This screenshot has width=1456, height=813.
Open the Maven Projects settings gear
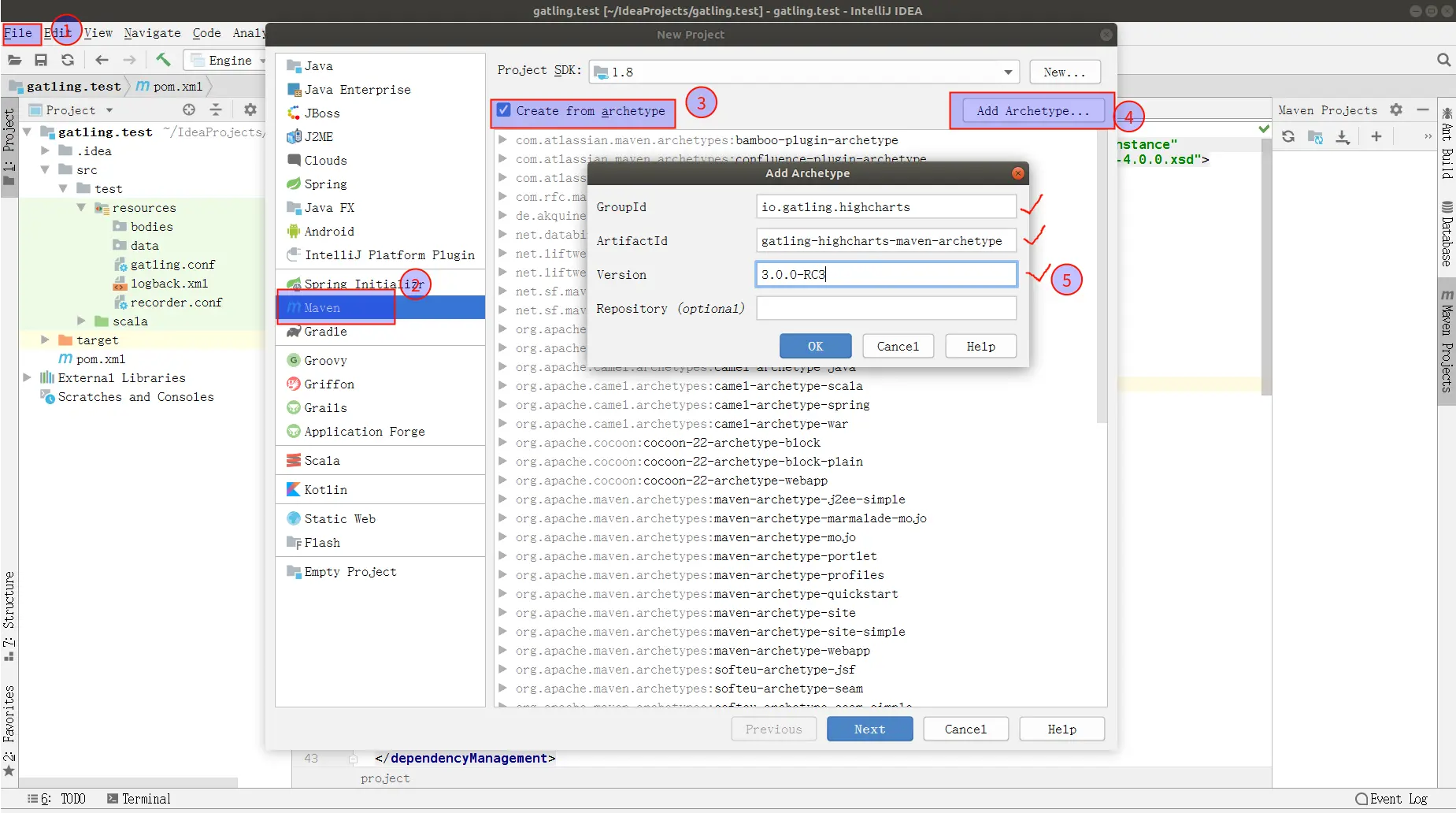1396,110
